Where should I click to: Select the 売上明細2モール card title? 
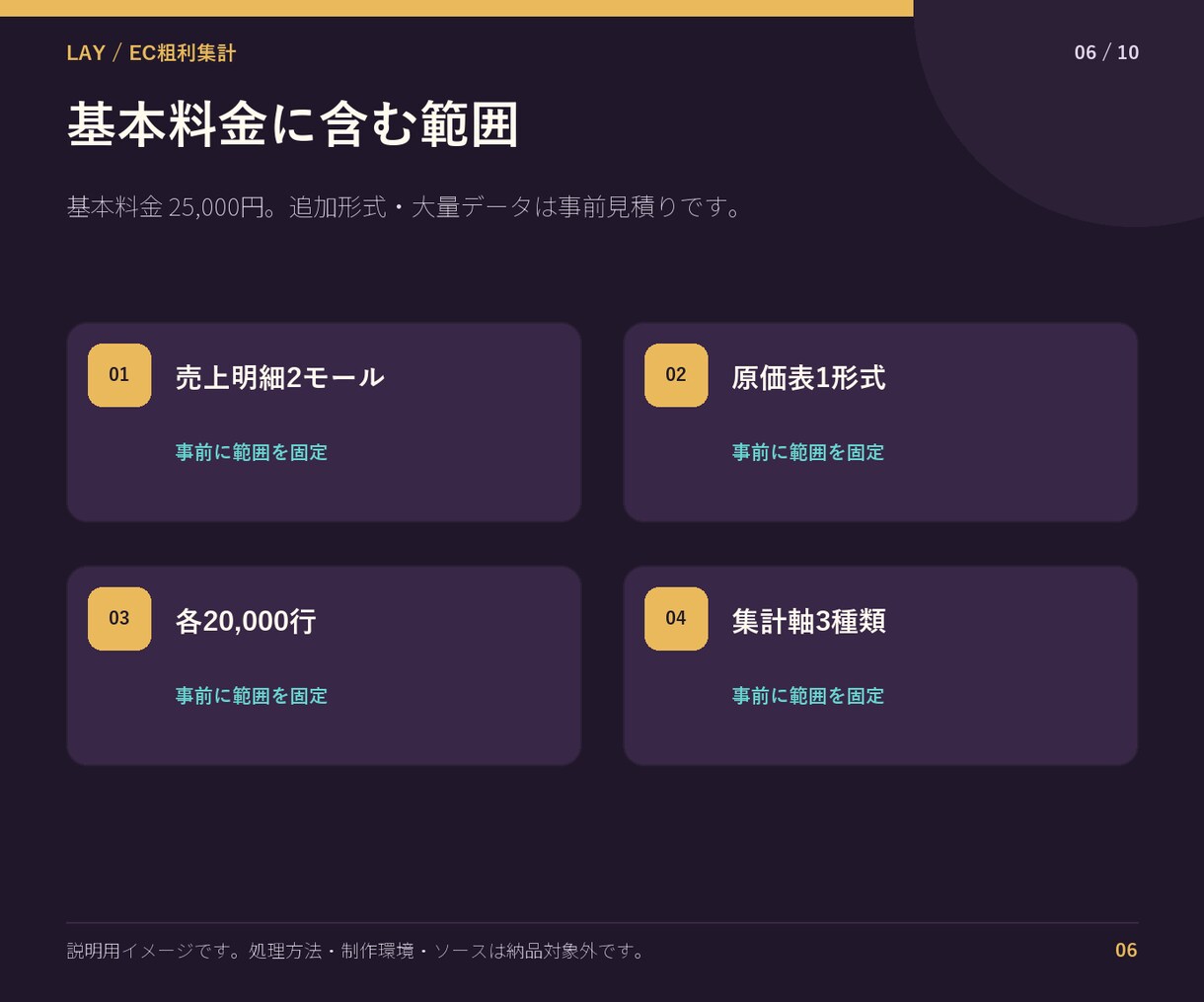click(x=280, y=377)
